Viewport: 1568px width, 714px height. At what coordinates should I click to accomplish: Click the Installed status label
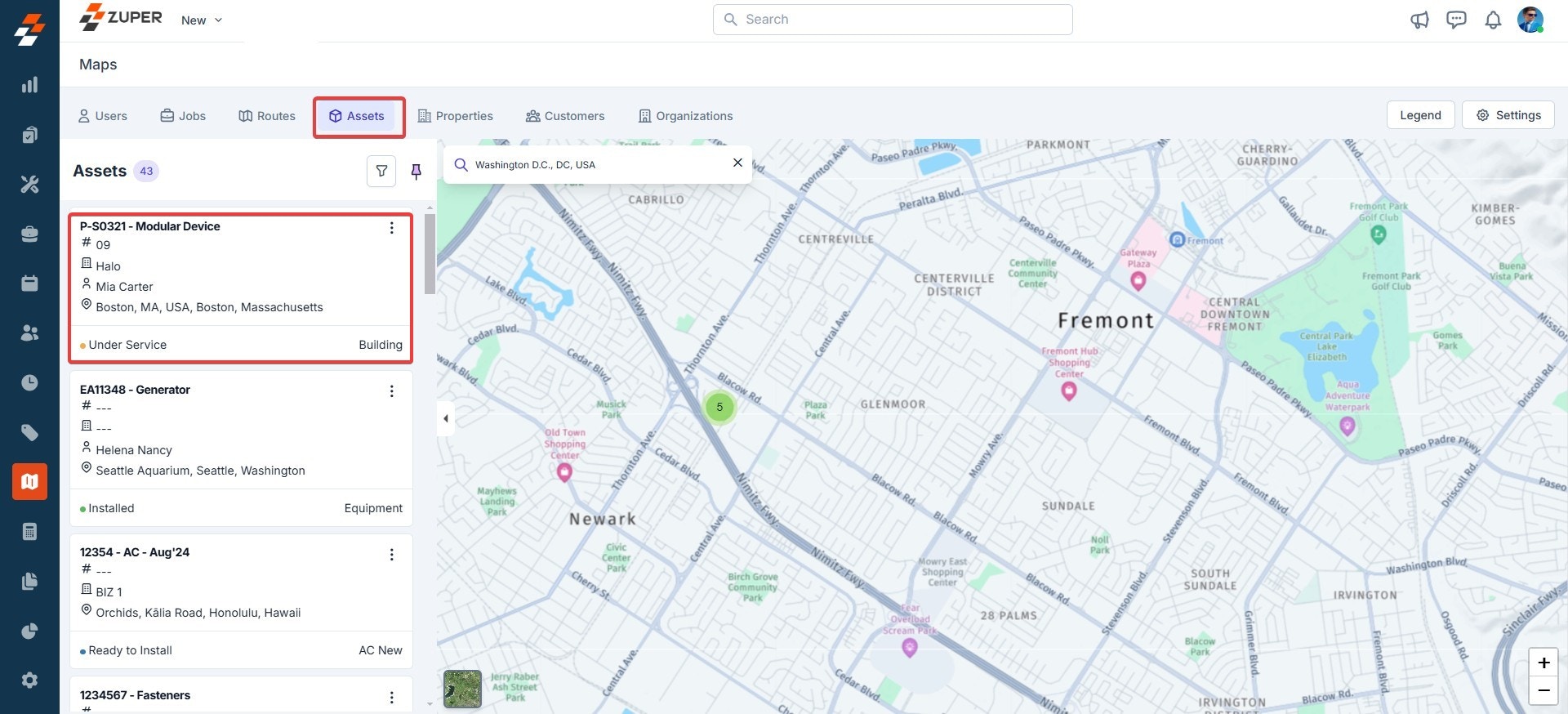(111, 508)
